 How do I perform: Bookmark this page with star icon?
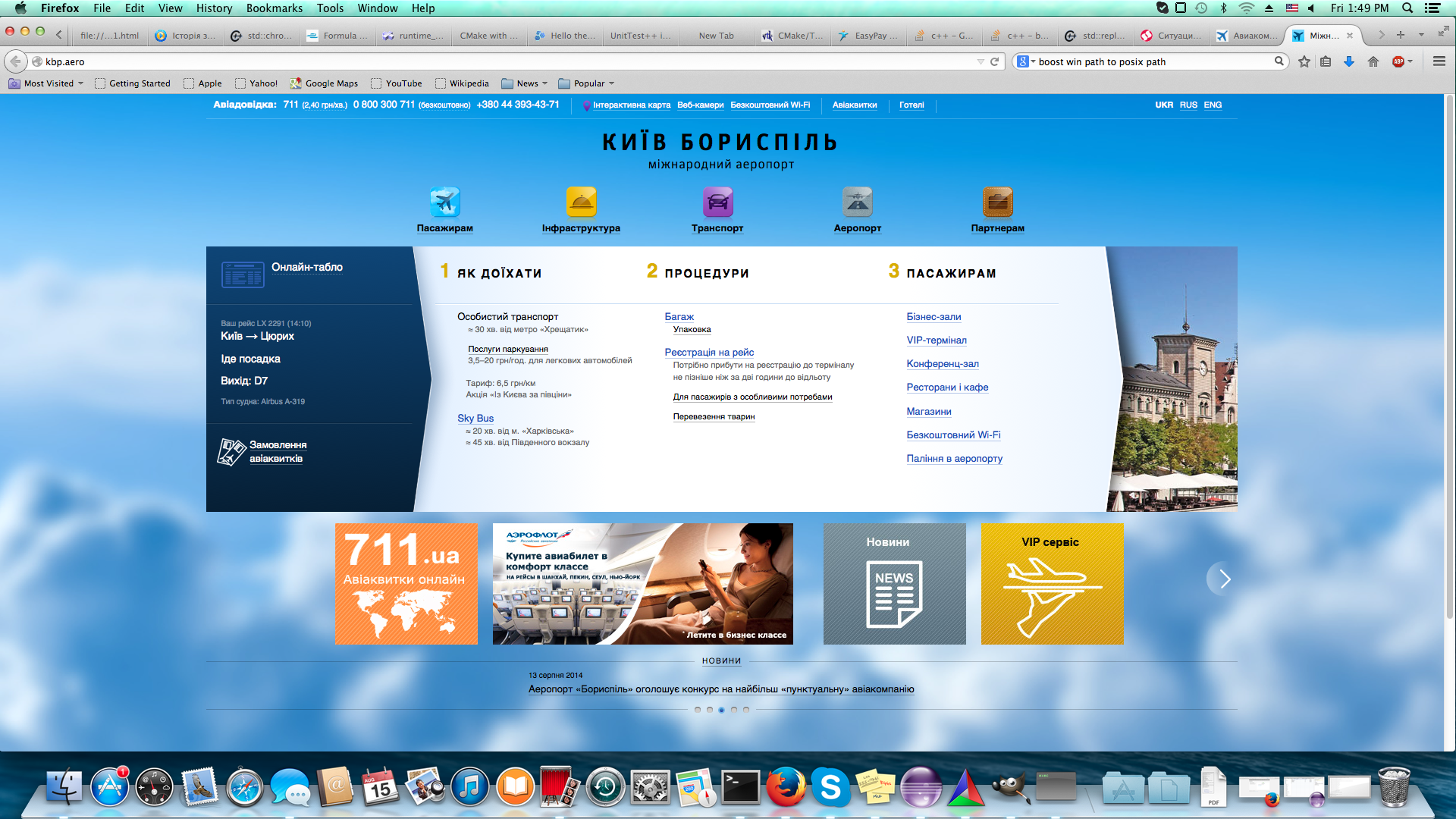tap(1304, 61)
